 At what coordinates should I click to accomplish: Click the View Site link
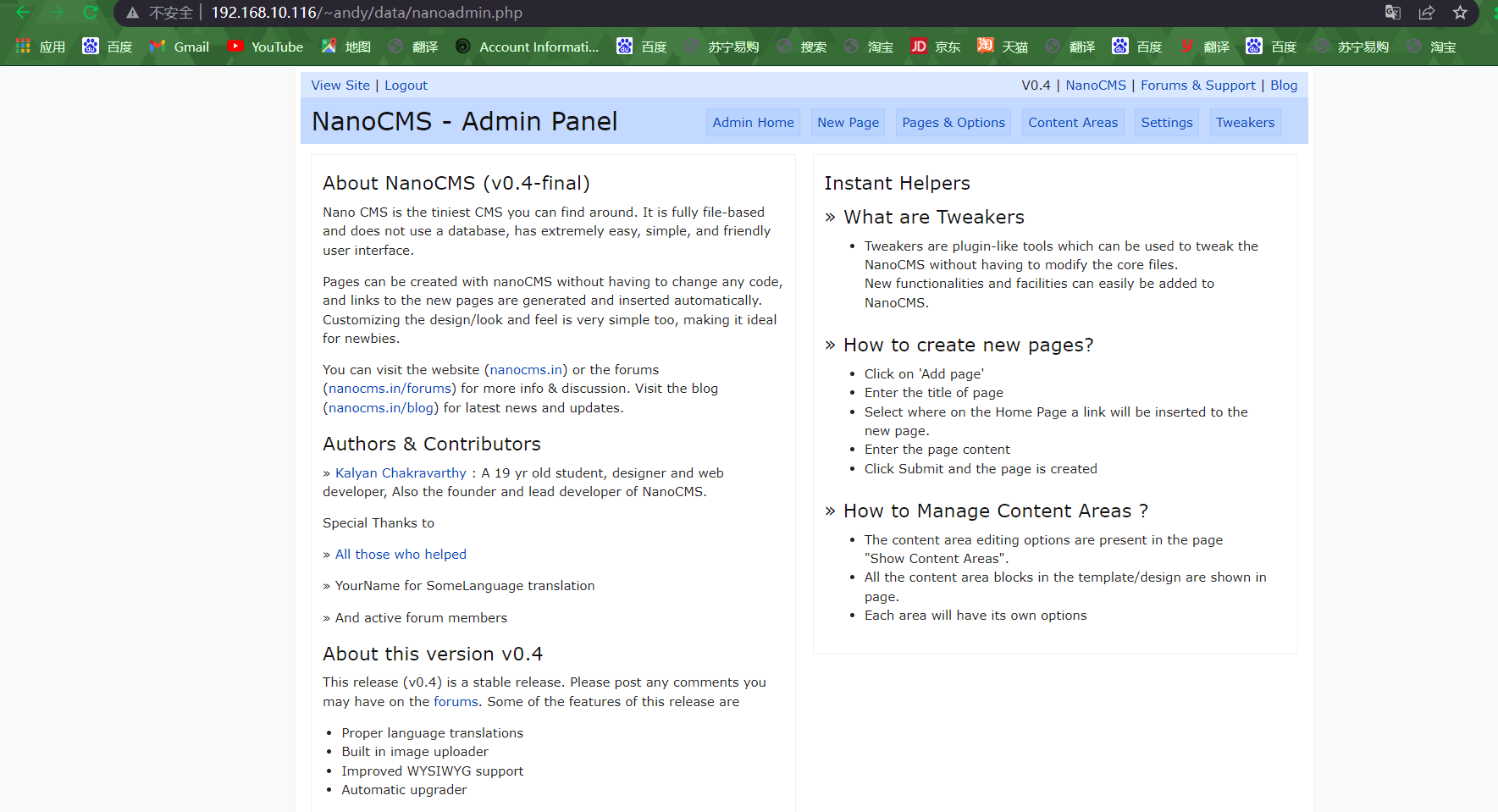click(340, 86)
